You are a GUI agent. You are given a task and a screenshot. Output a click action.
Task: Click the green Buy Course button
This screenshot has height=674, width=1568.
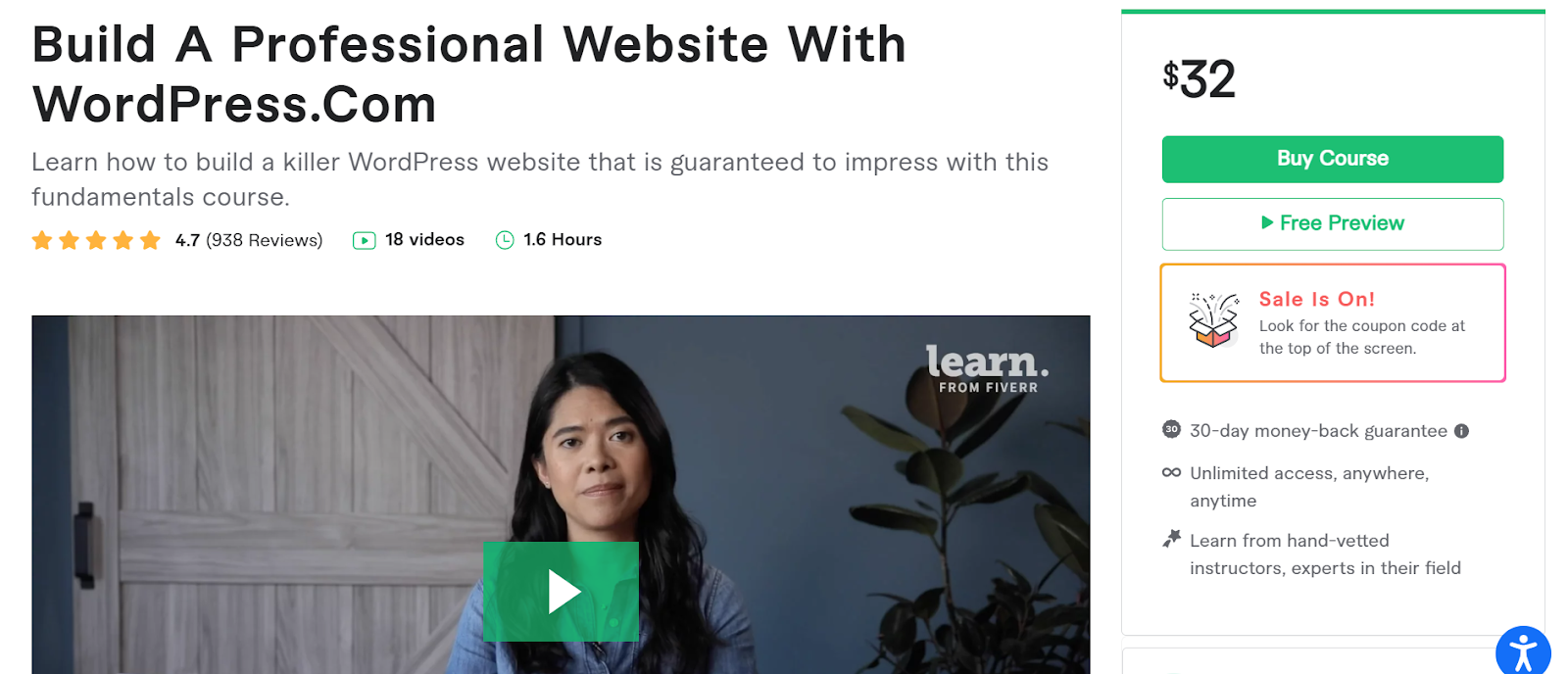coord(1332,159)
